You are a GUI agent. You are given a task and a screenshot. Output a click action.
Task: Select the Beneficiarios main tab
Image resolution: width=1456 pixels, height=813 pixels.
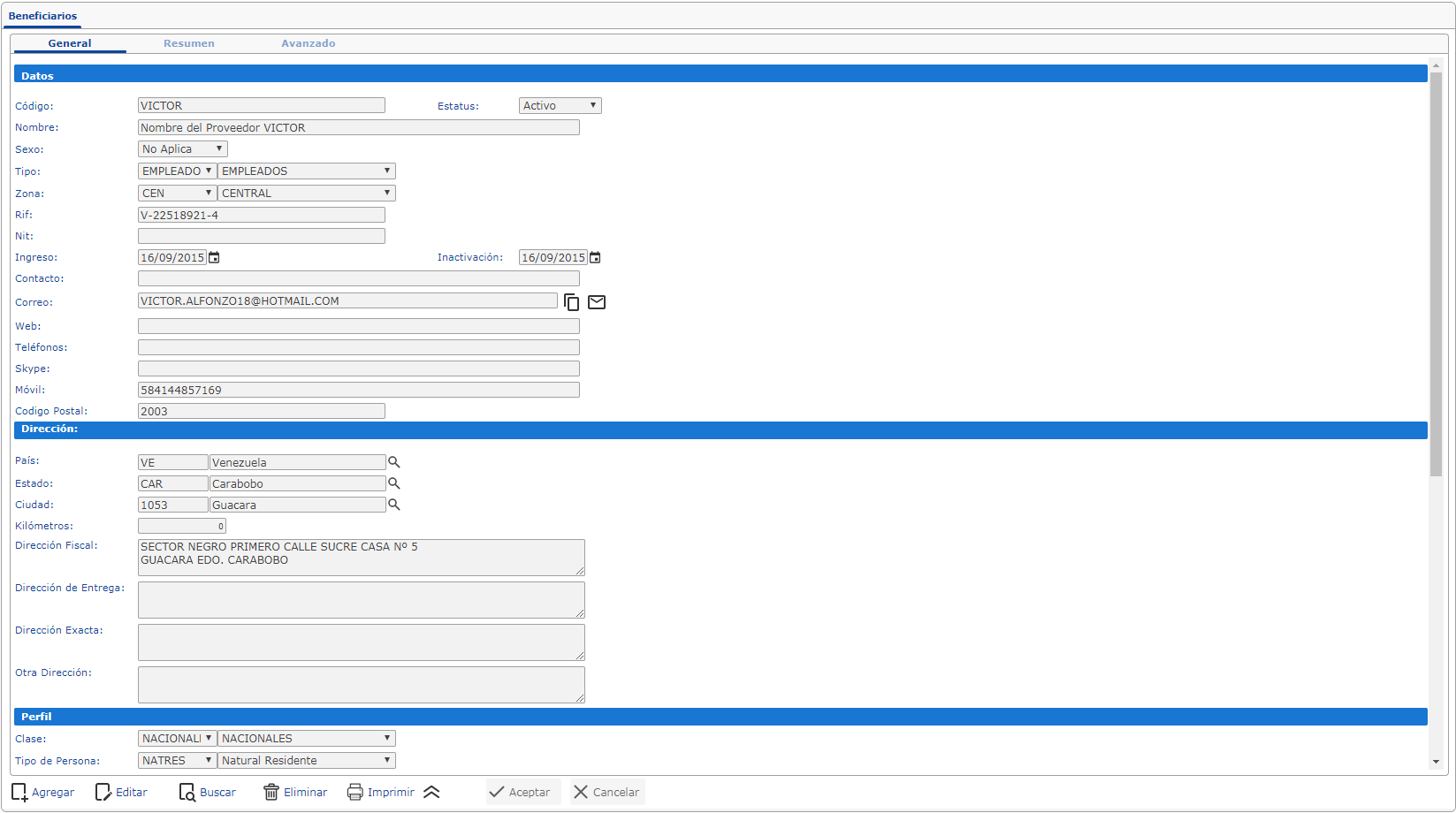click(42, 16)
